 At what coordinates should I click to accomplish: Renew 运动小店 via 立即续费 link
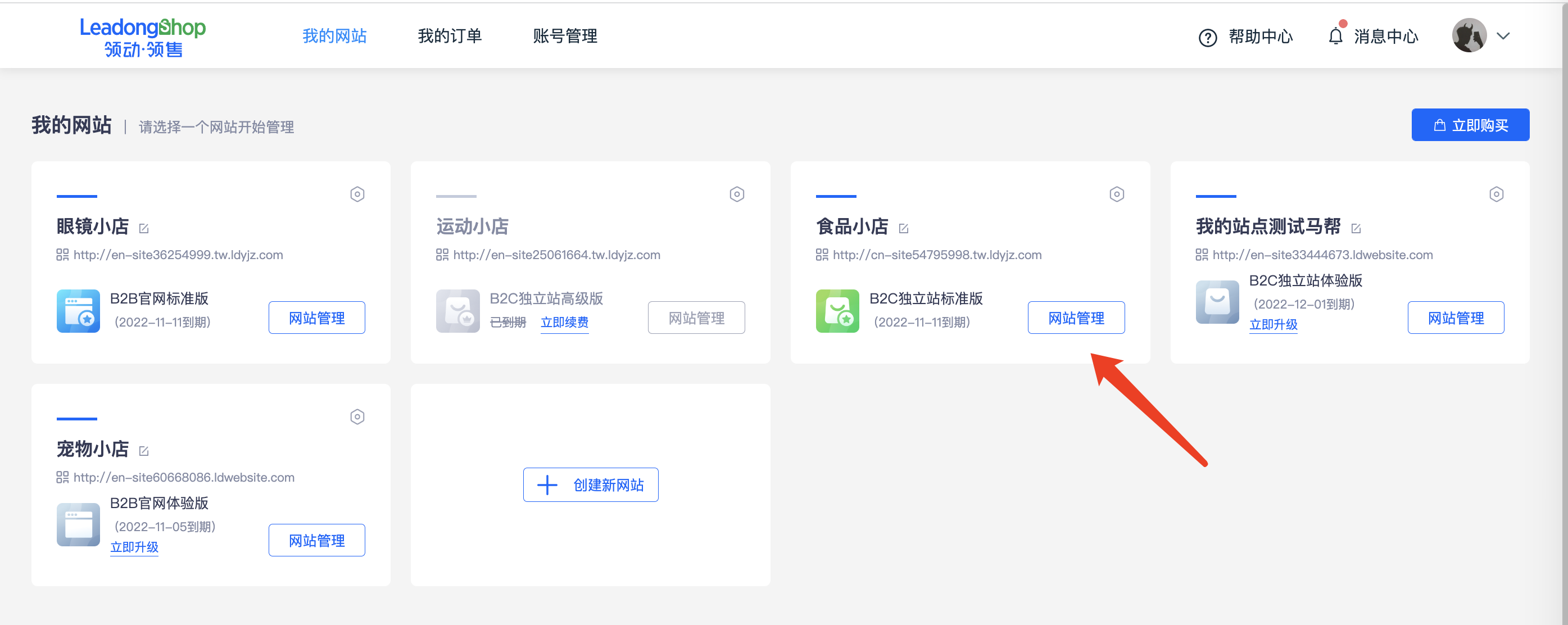coord(564,323)
